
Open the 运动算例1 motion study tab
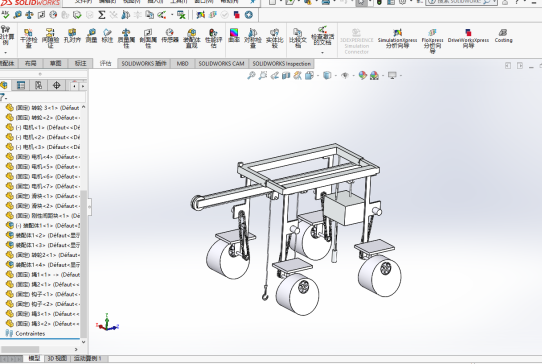pos(88,358)
